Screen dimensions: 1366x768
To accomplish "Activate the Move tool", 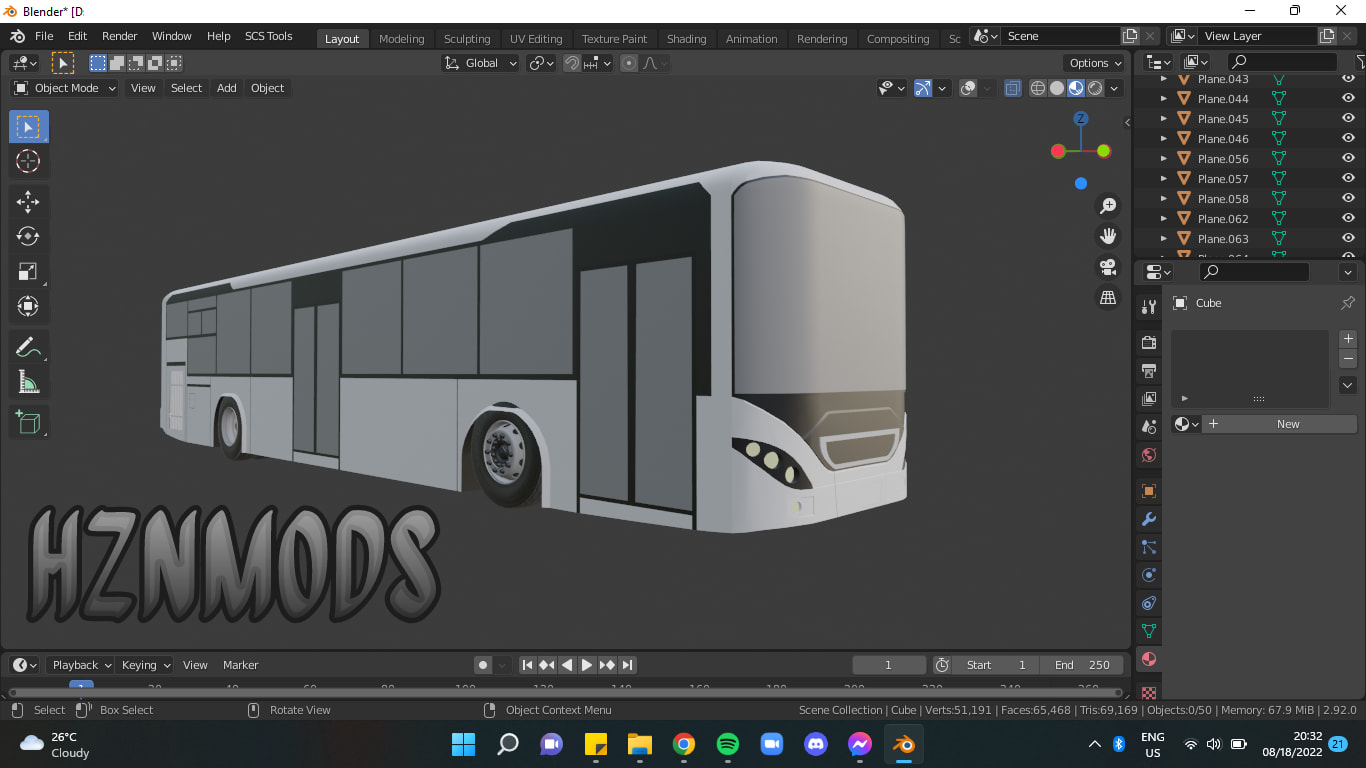I will point(28,201).
